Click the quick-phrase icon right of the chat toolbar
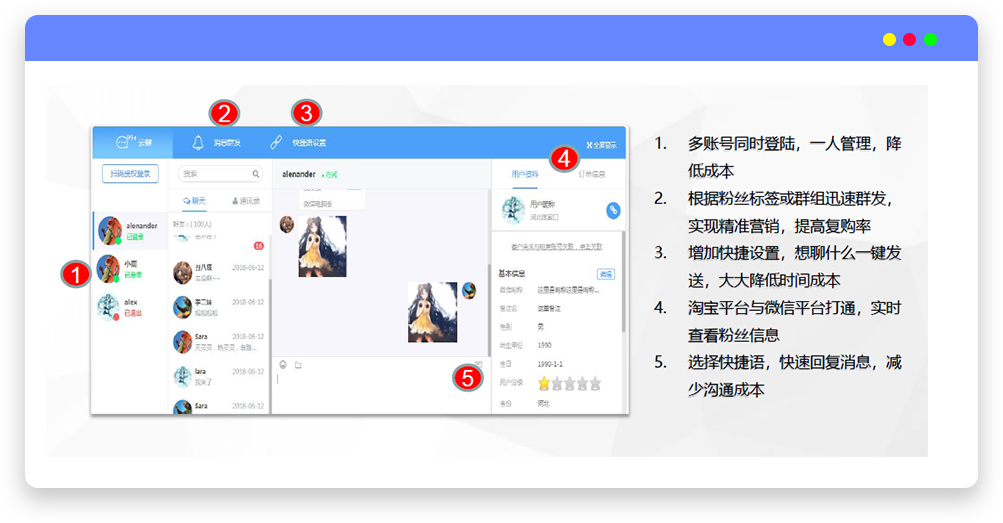 point(478,365)
